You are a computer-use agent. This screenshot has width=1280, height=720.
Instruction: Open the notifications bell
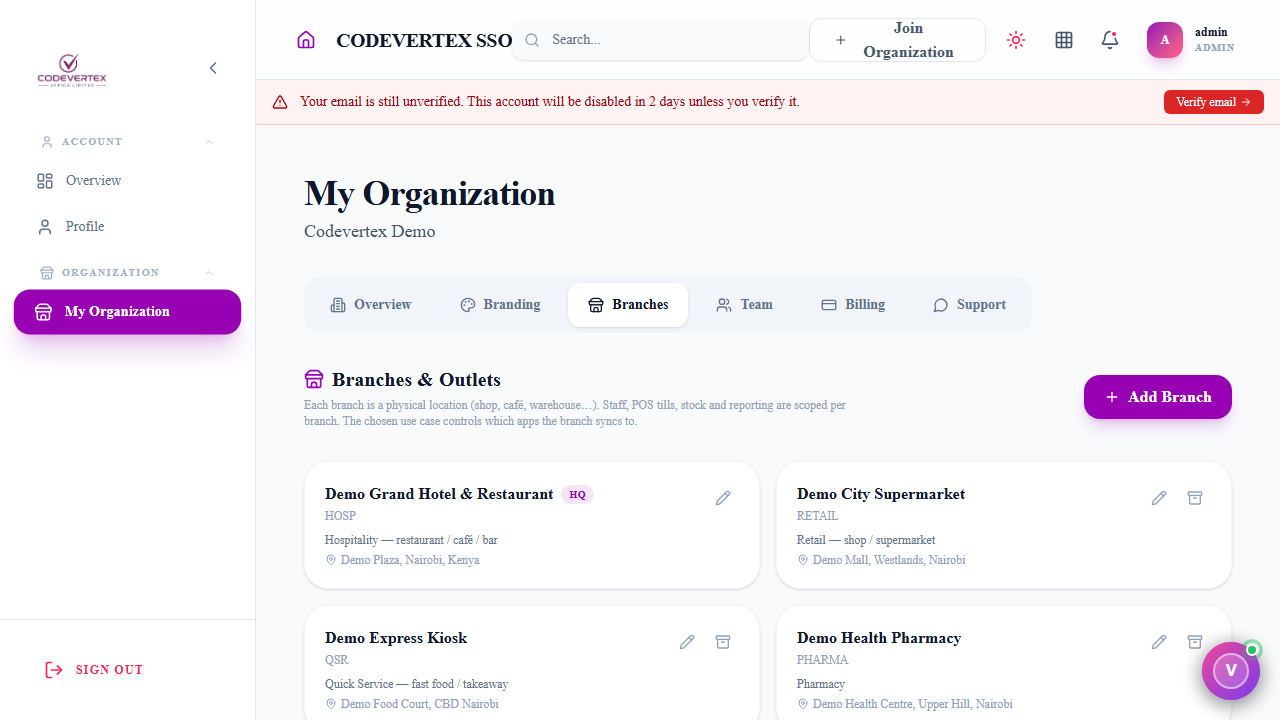(1110, 40)
